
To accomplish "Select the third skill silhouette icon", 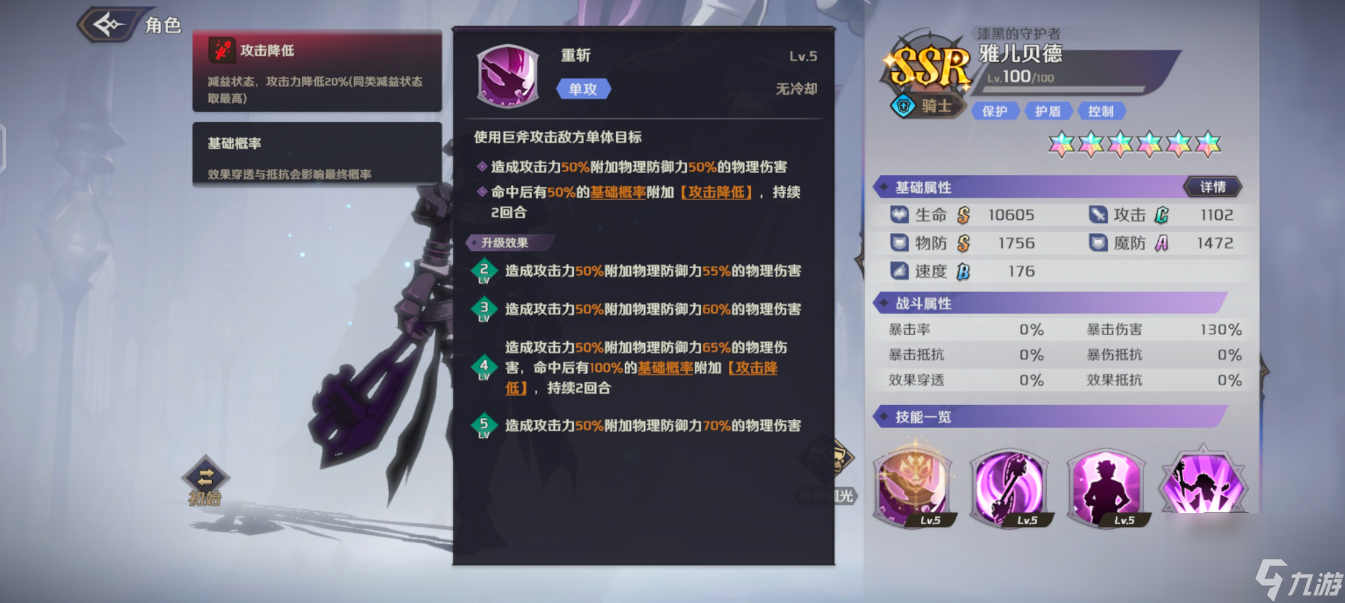I will [1104, 485].
